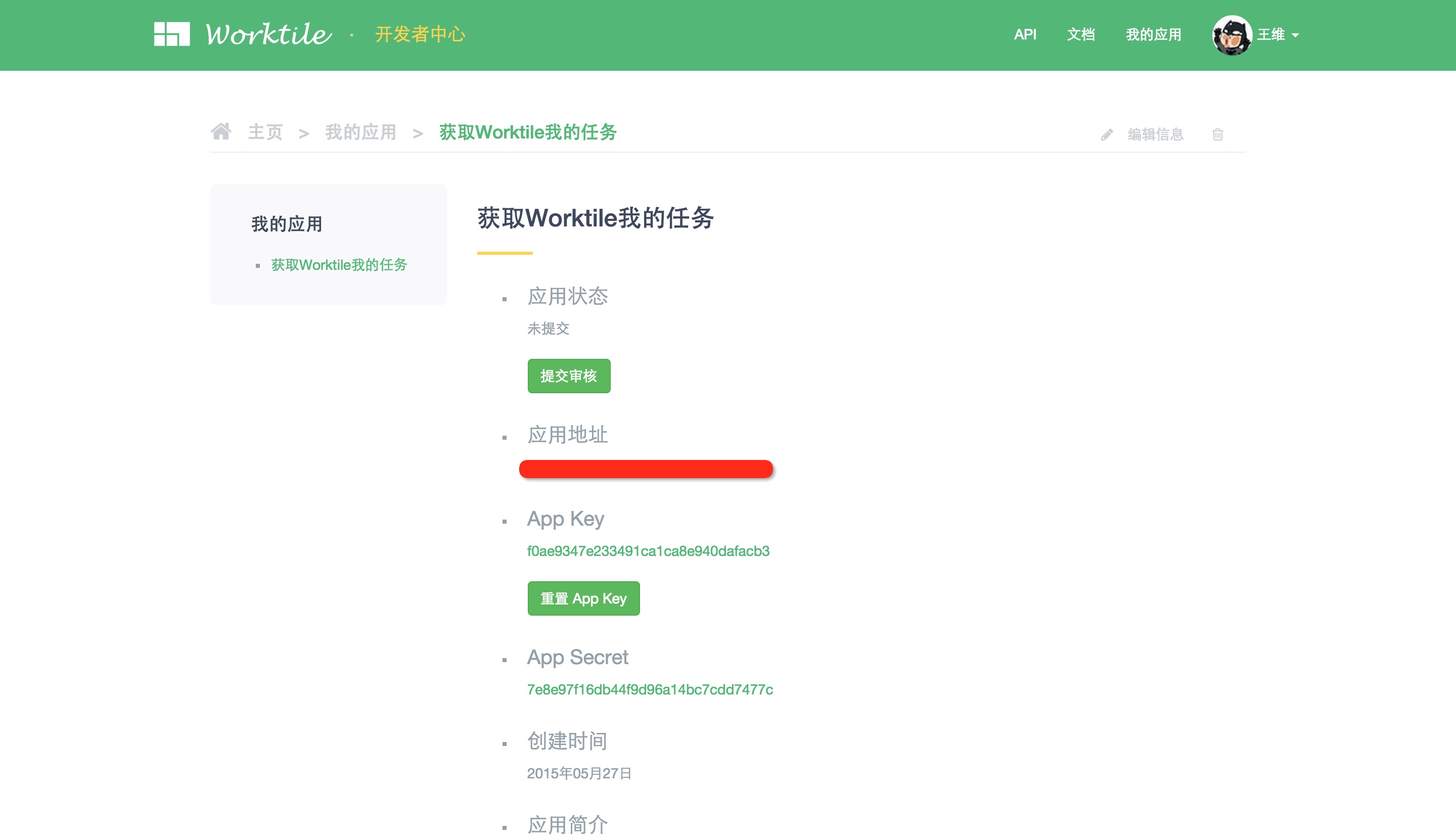The width and height of the screenshot is (1456, 836).
Task: Click the 我的应用 sidebar heading
Action: pyautogui.click(x=287, y=224)
